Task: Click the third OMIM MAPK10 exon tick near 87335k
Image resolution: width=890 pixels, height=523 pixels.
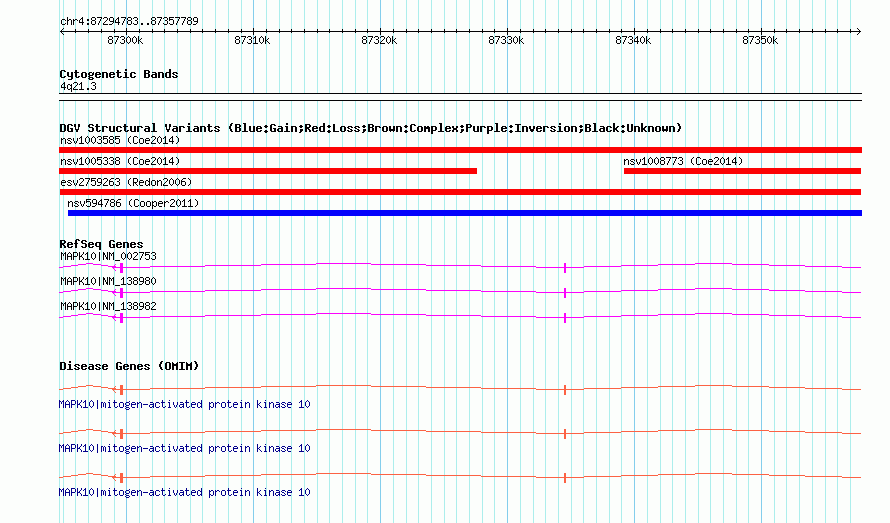Action: coord(565,478)
